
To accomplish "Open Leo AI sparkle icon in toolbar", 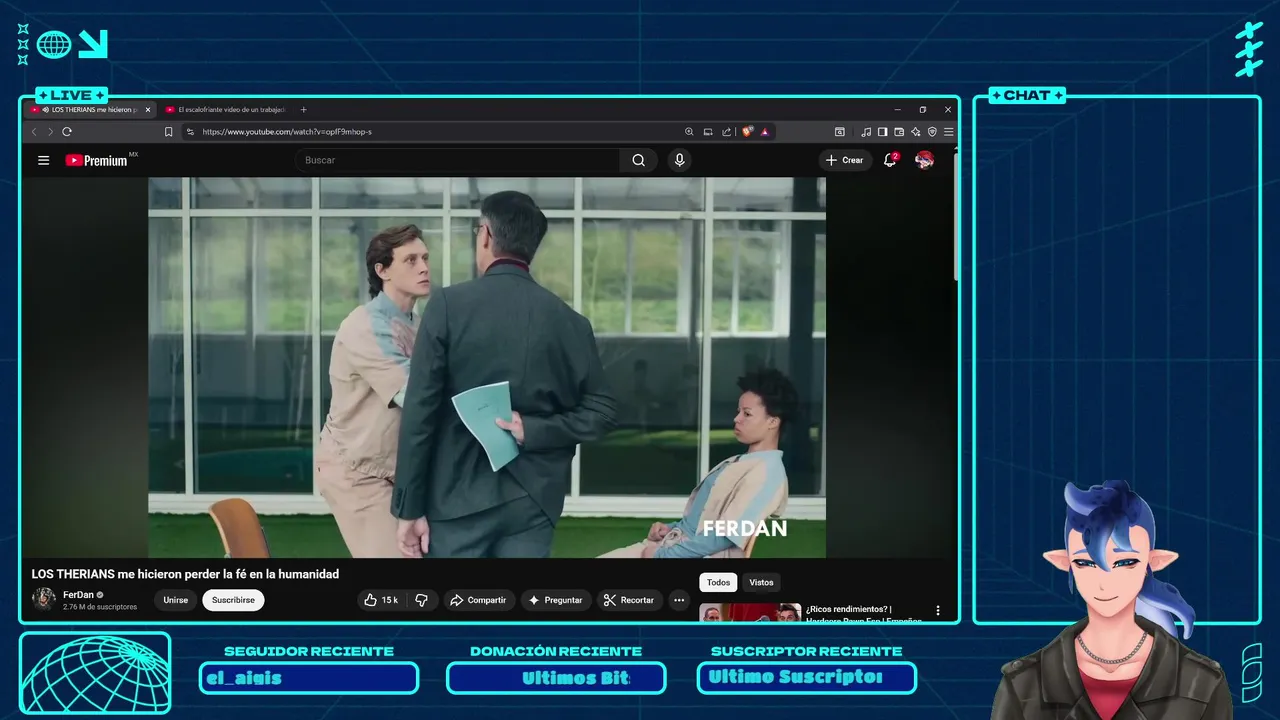I will coord(915,131).
